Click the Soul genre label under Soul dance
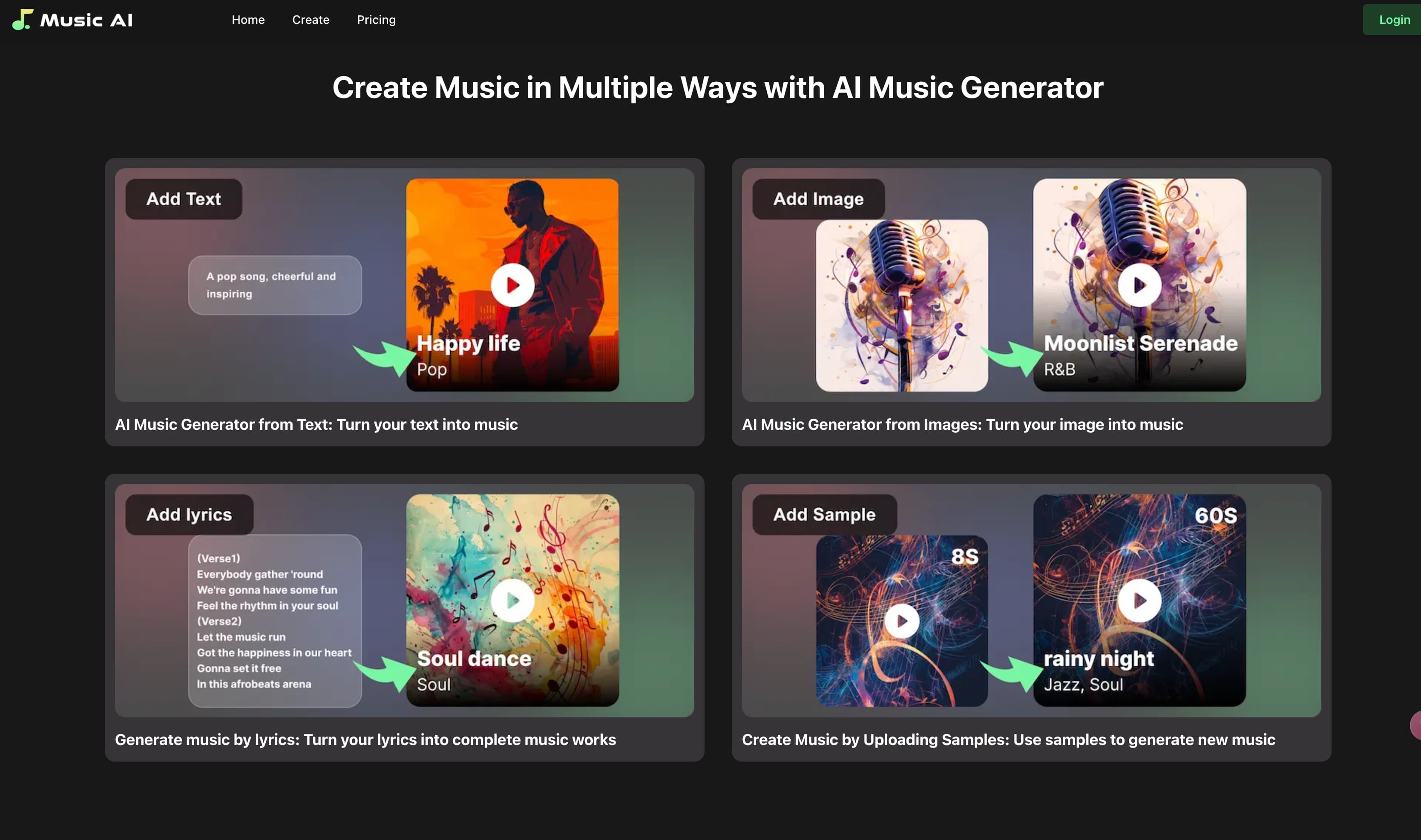The height and width of the screenshot is (840, 1421). tap(434, 685)
